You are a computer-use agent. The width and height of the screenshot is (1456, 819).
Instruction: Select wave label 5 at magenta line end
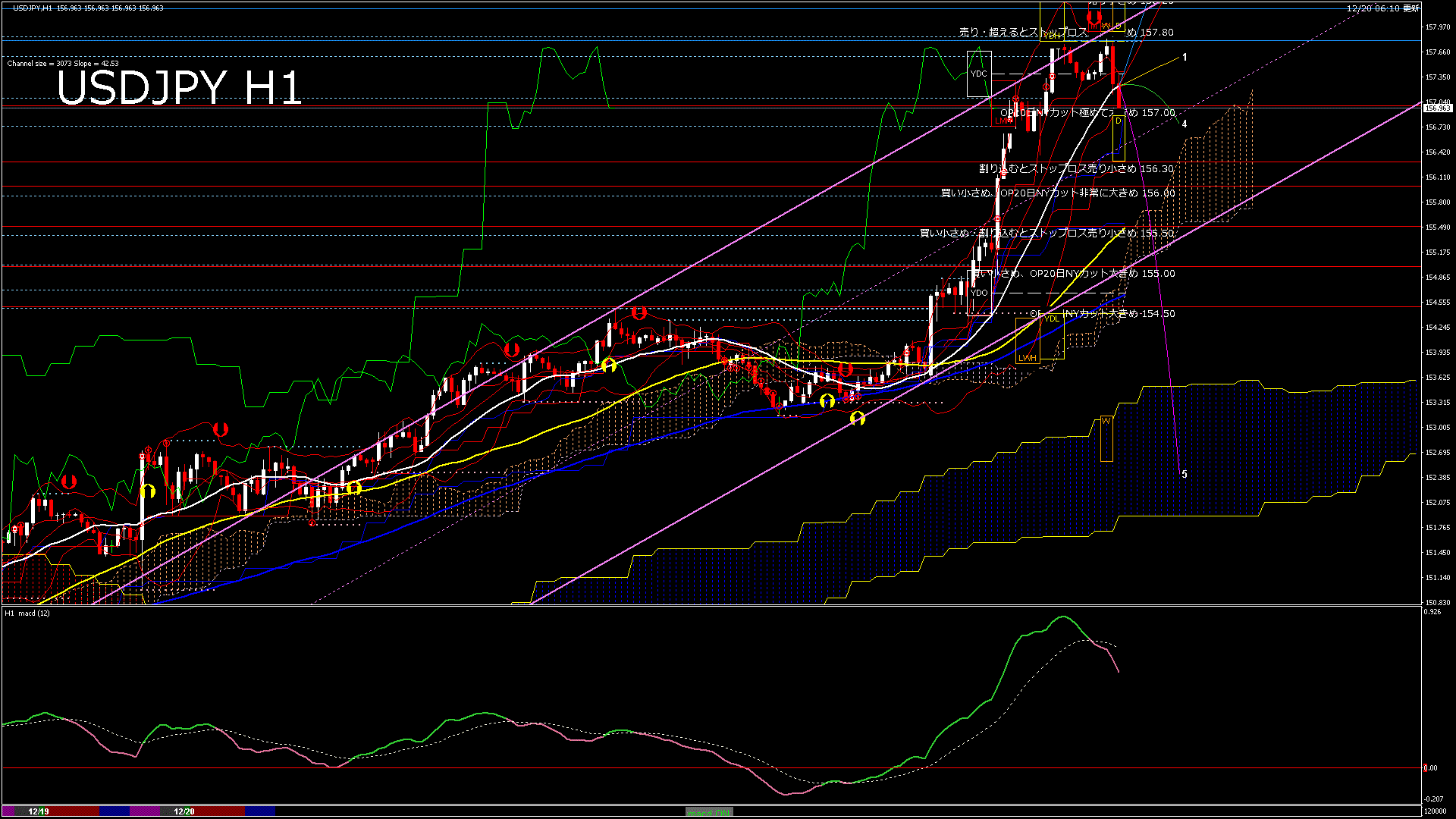pos(1185,475)
